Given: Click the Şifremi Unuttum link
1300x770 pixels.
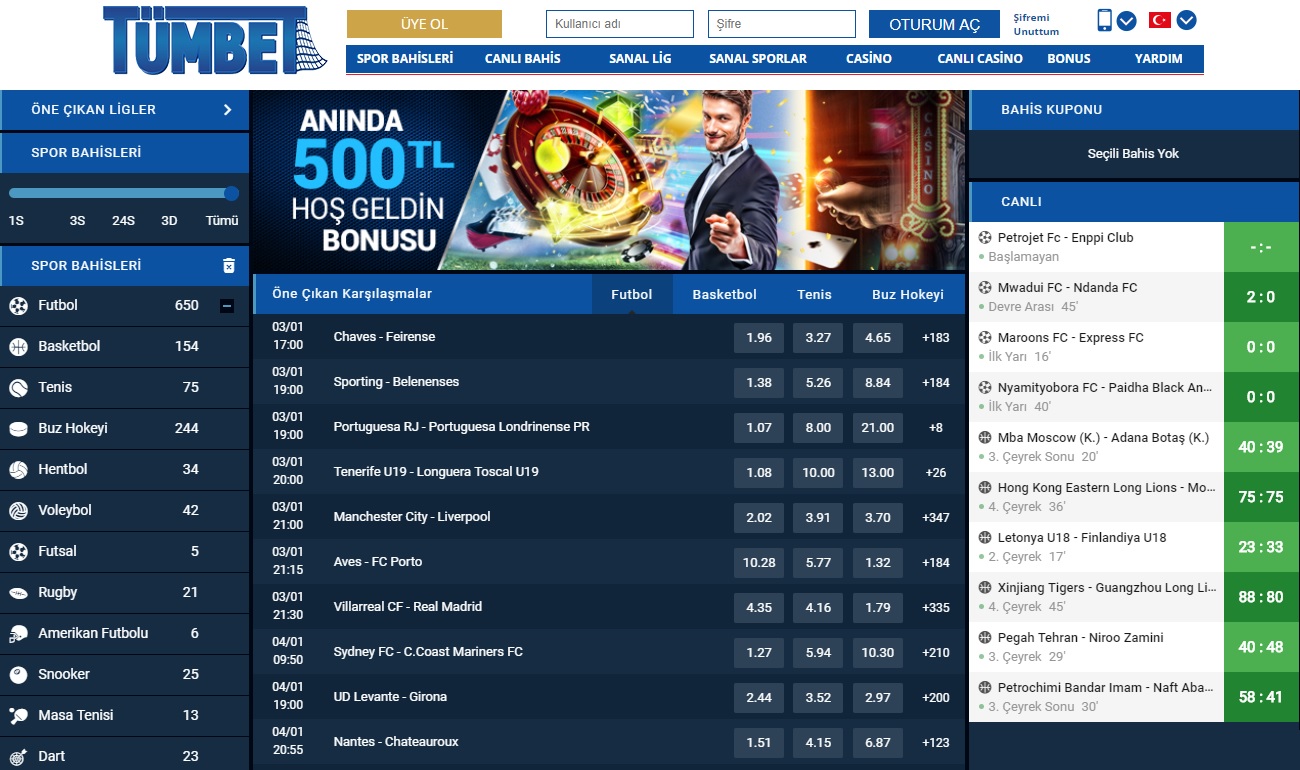Looking at the screenshot, I should tap(1035, 25).
